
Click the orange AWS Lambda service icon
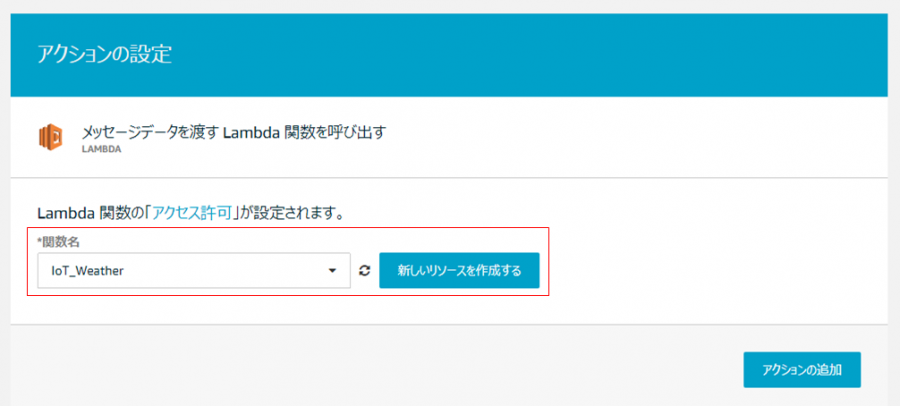pos(50,138)
